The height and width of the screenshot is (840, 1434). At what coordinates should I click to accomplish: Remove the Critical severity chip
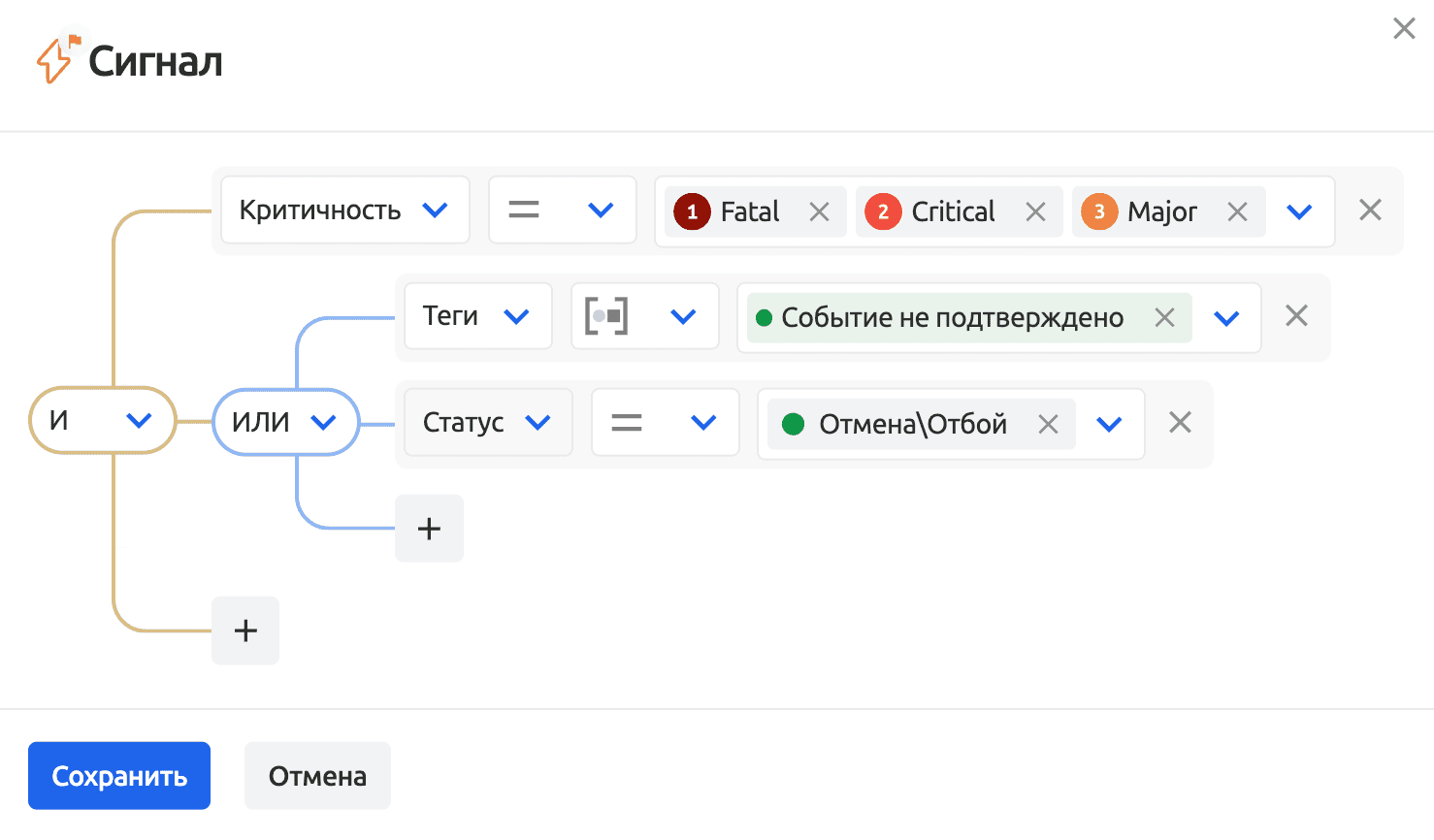click(1035, 211)
